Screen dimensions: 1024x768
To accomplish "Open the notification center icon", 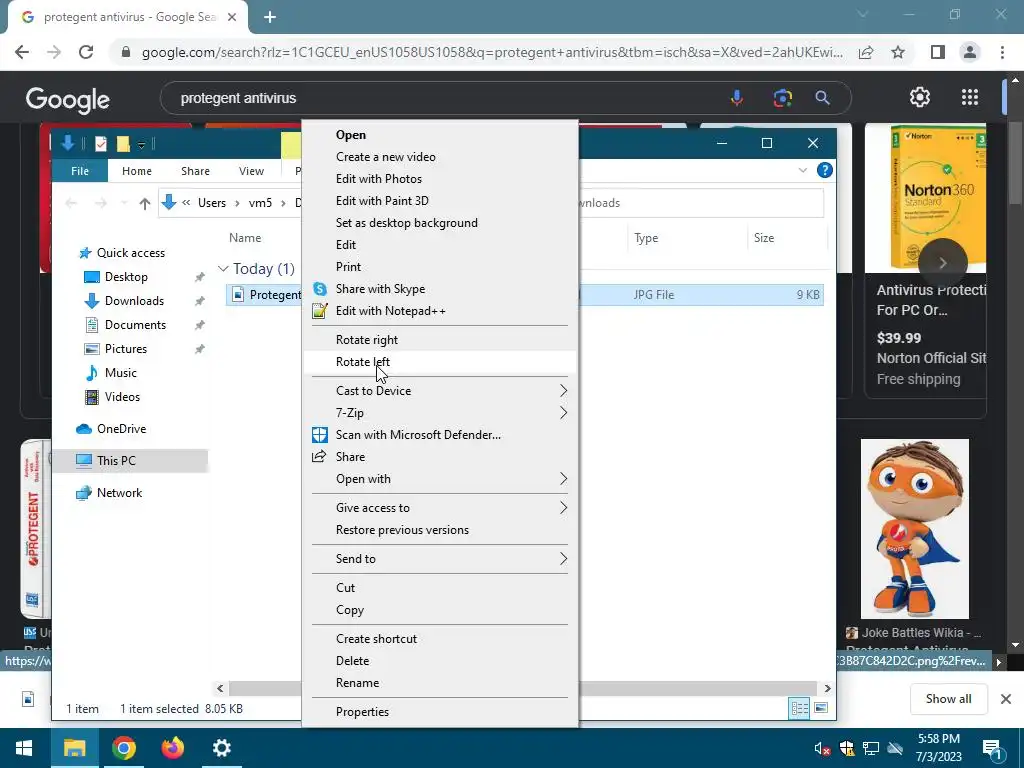I will click(993, 750).
